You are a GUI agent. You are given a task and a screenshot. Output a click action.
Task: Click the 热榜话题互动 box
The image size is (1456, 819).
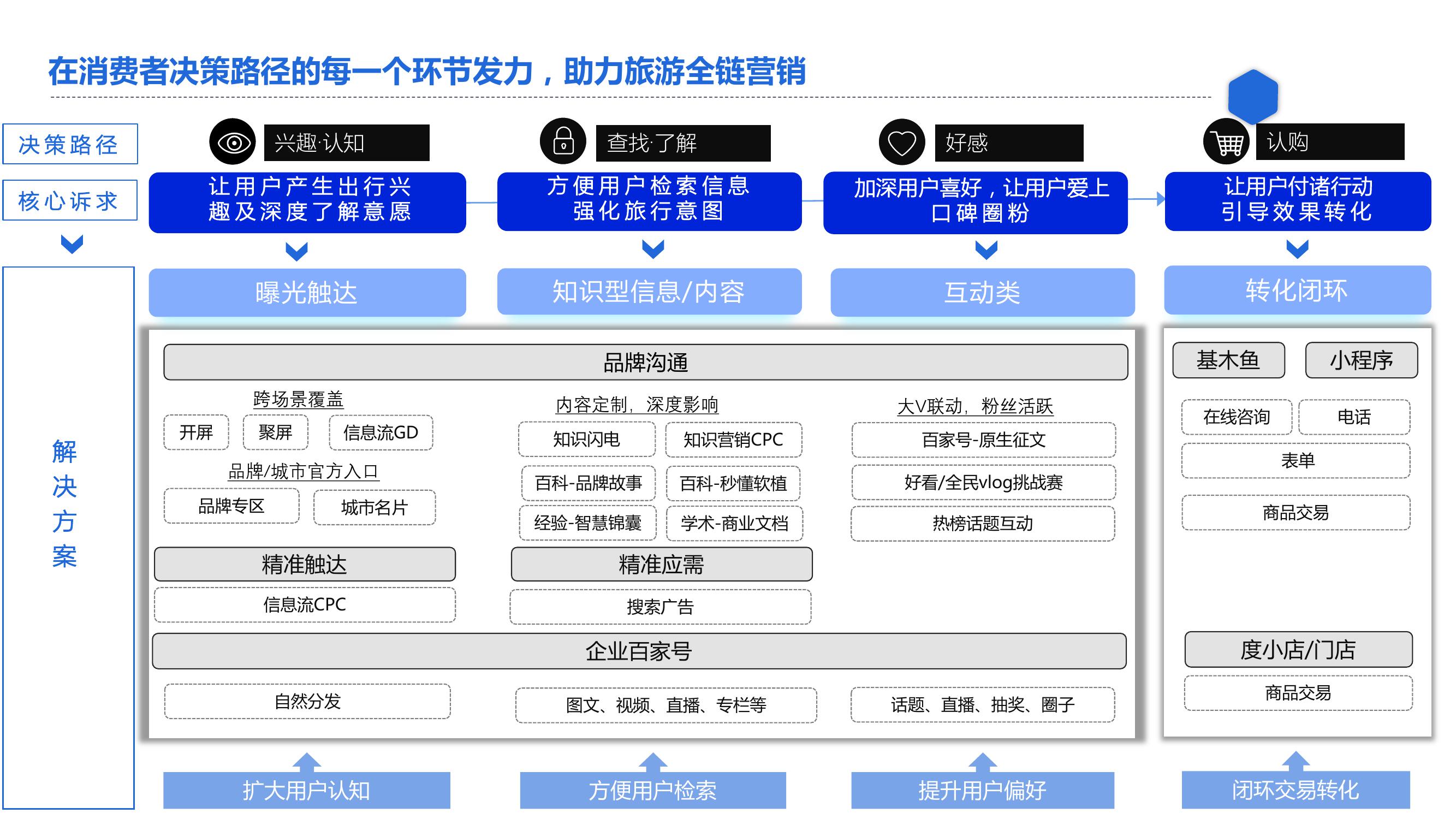[982, 524]
